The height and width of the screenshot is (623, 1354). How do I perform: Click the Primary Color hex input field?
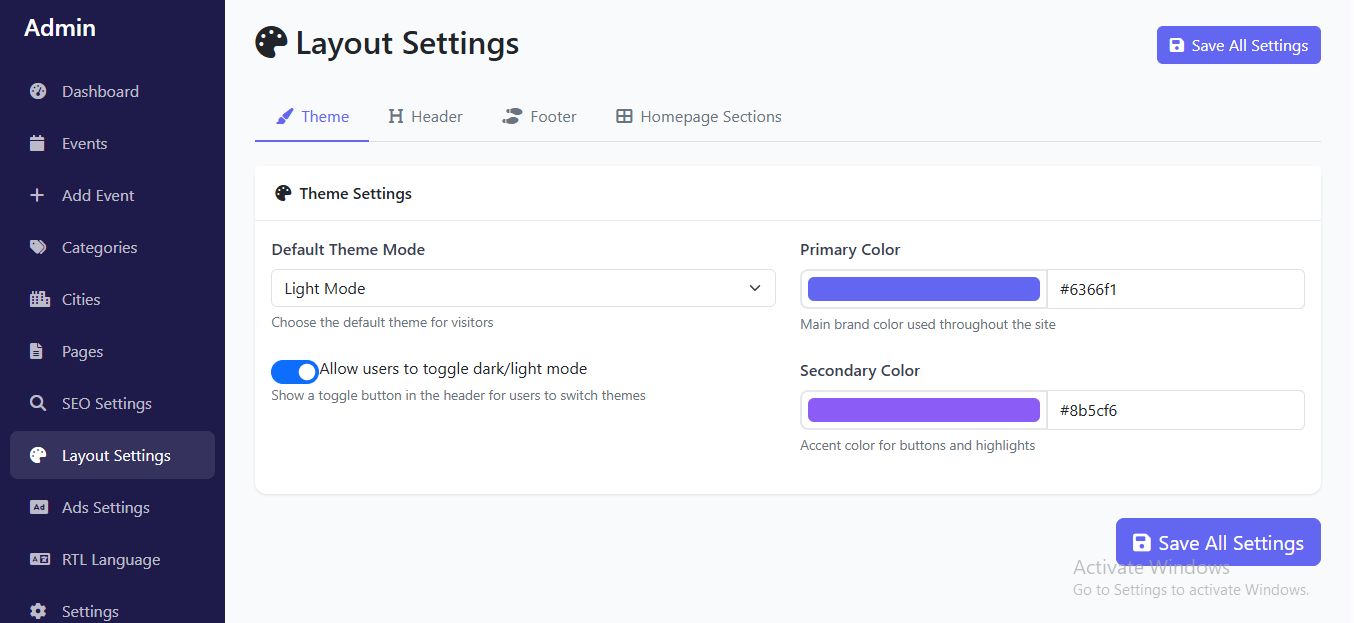point(1175,289)
